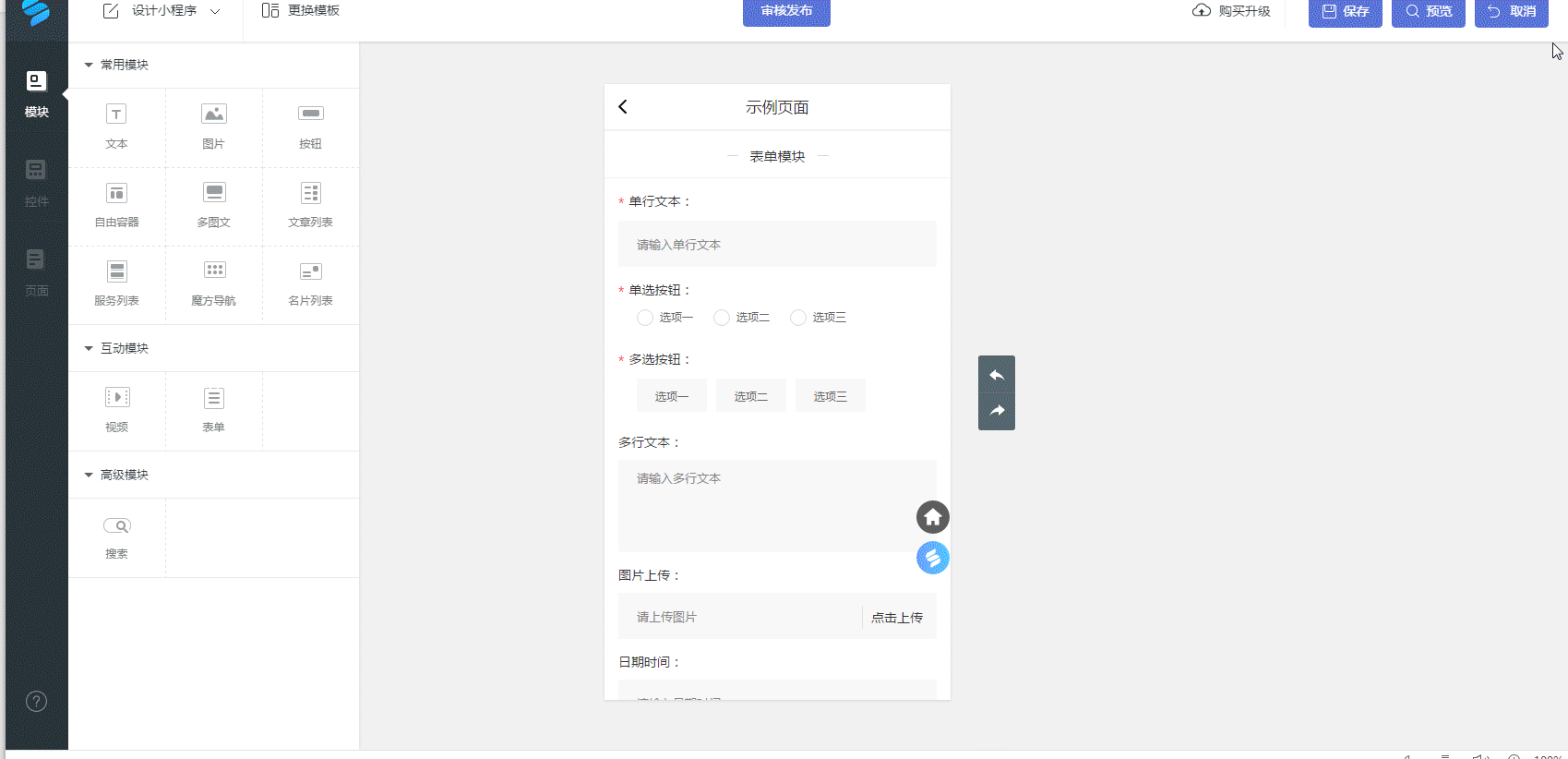Focus the 请输入单行文本 input field
The width and height of the screenshot is (1568, 759).
pyautogui.click(x=777, y=244)
